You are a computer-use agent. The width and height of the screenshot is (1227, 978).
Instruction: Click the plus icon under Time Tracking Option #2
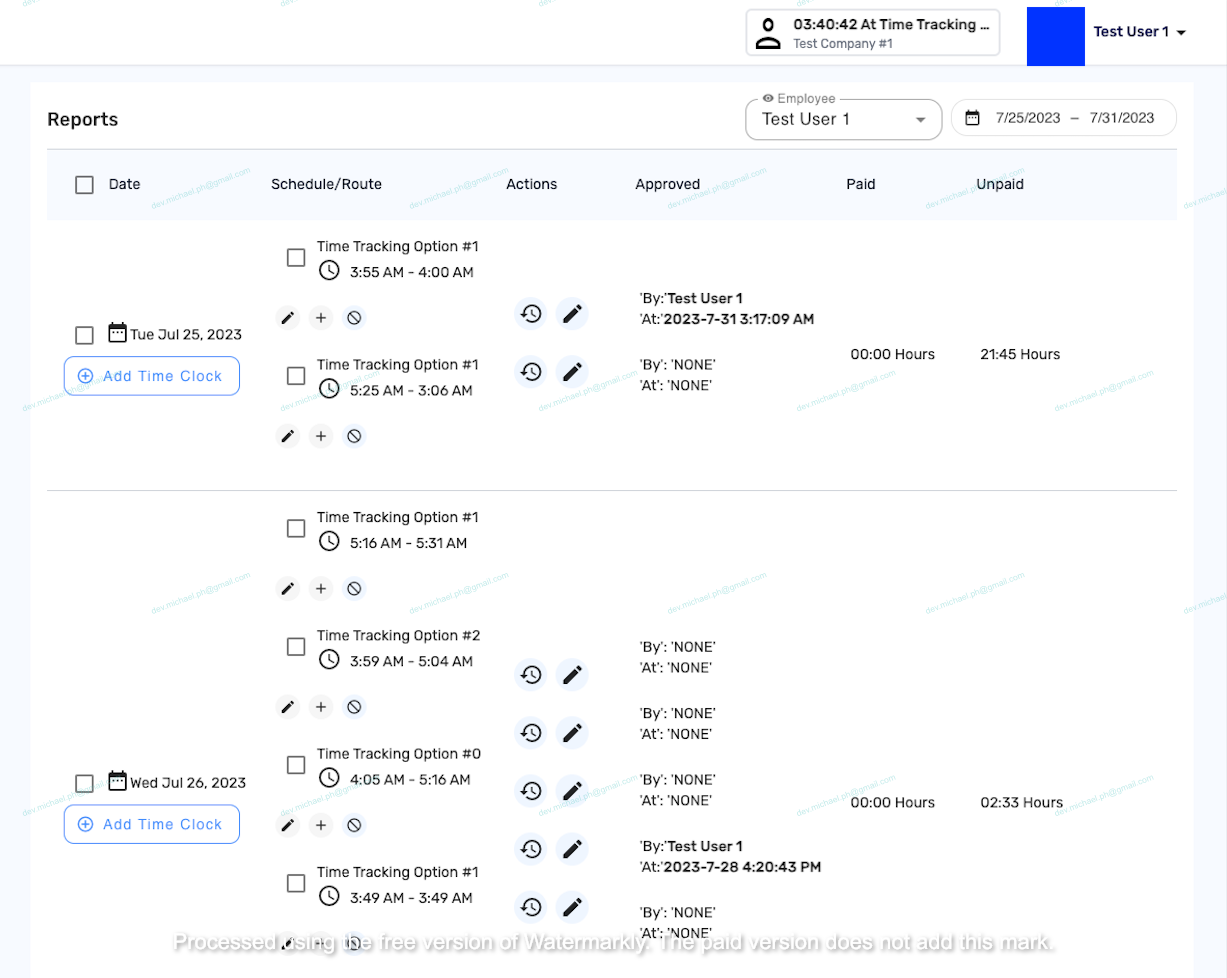320,707
